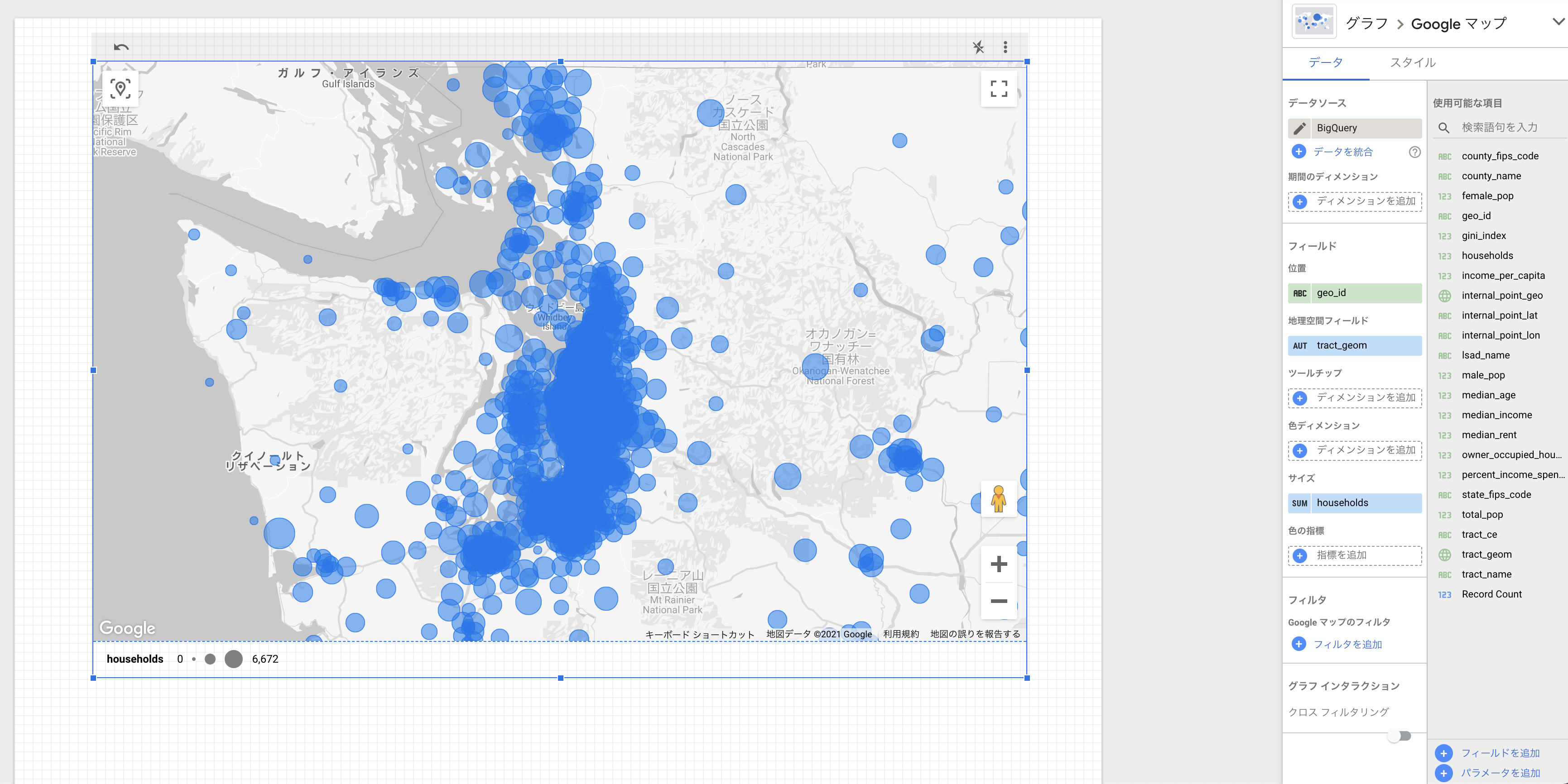Click the largest households legend bubble
This screenshot has height=784, width=1568.
234,659
